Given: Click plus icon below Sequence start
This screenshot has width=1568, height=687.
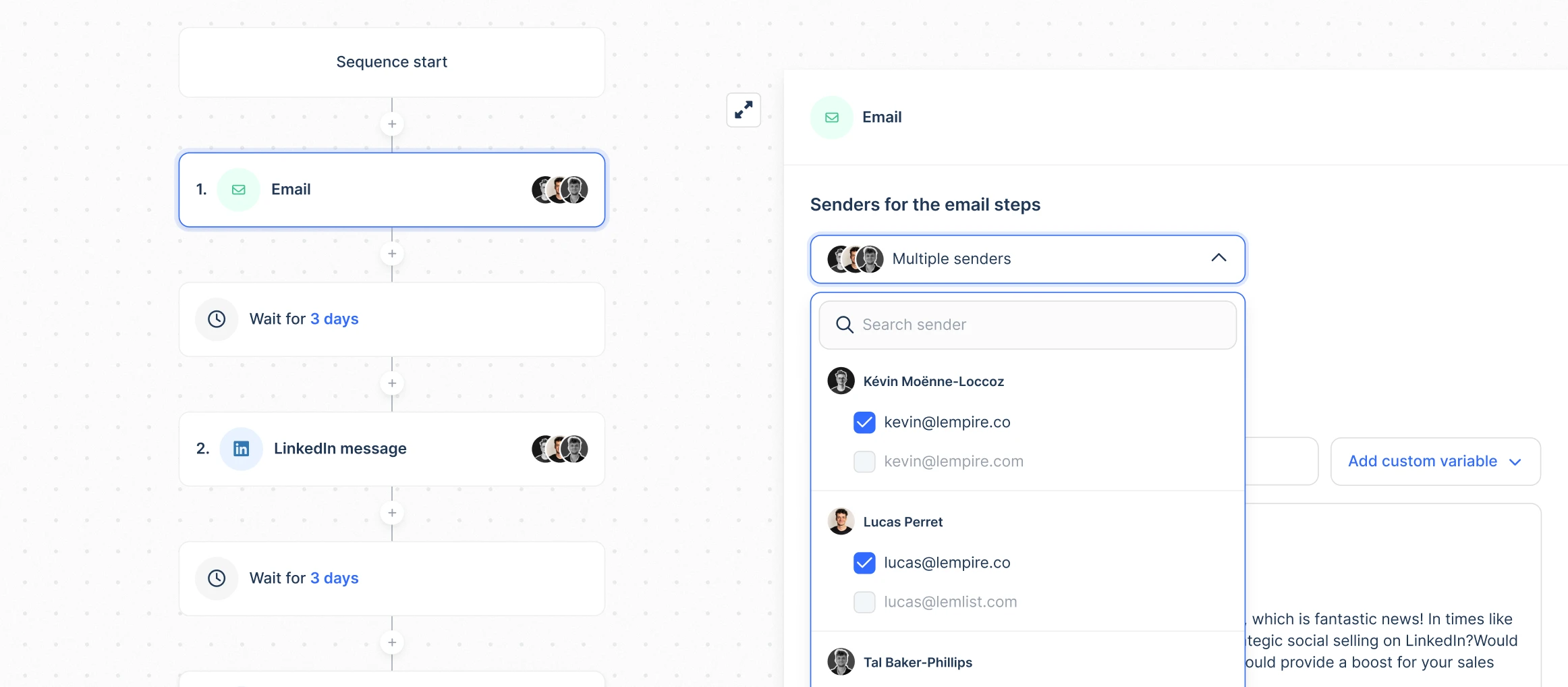Looking at the screenshot, I should [x=392, y=124].
